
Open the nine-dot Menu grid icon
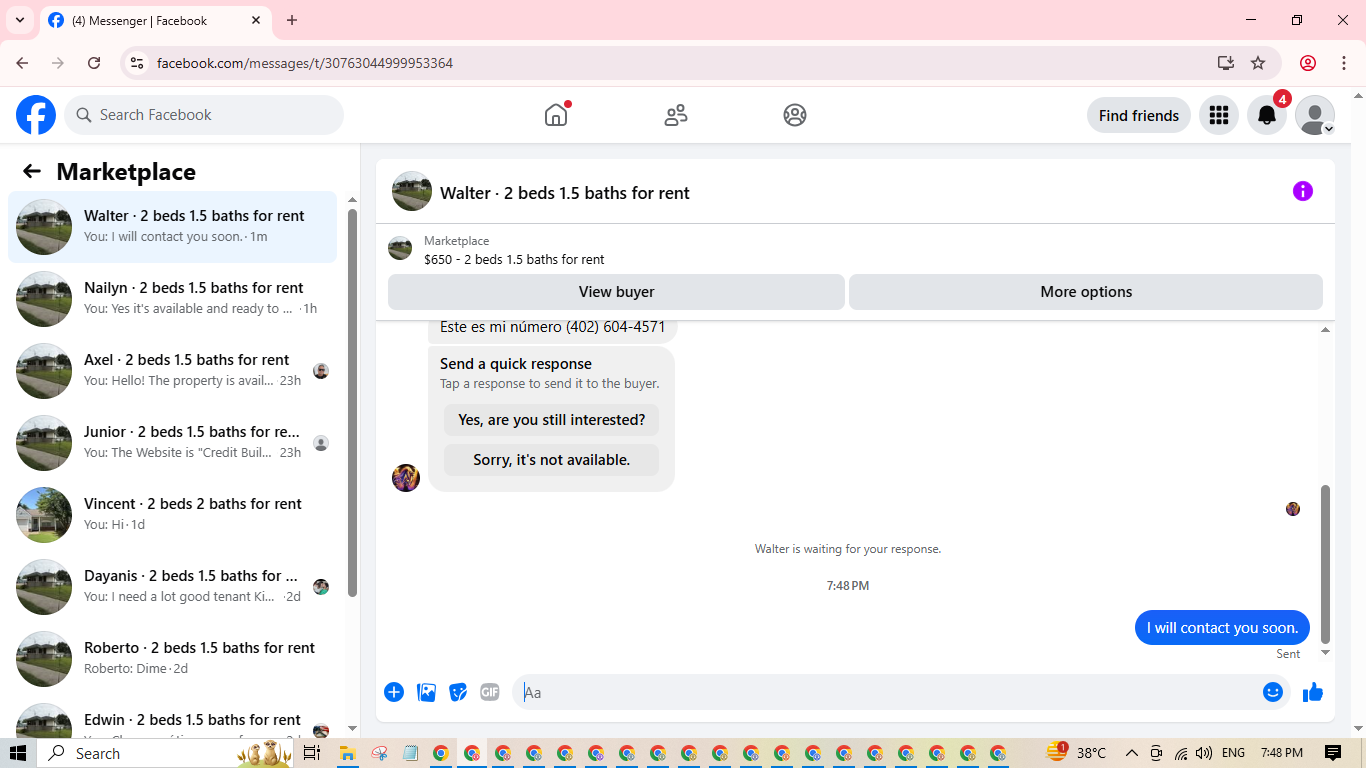click(1218, 115)
